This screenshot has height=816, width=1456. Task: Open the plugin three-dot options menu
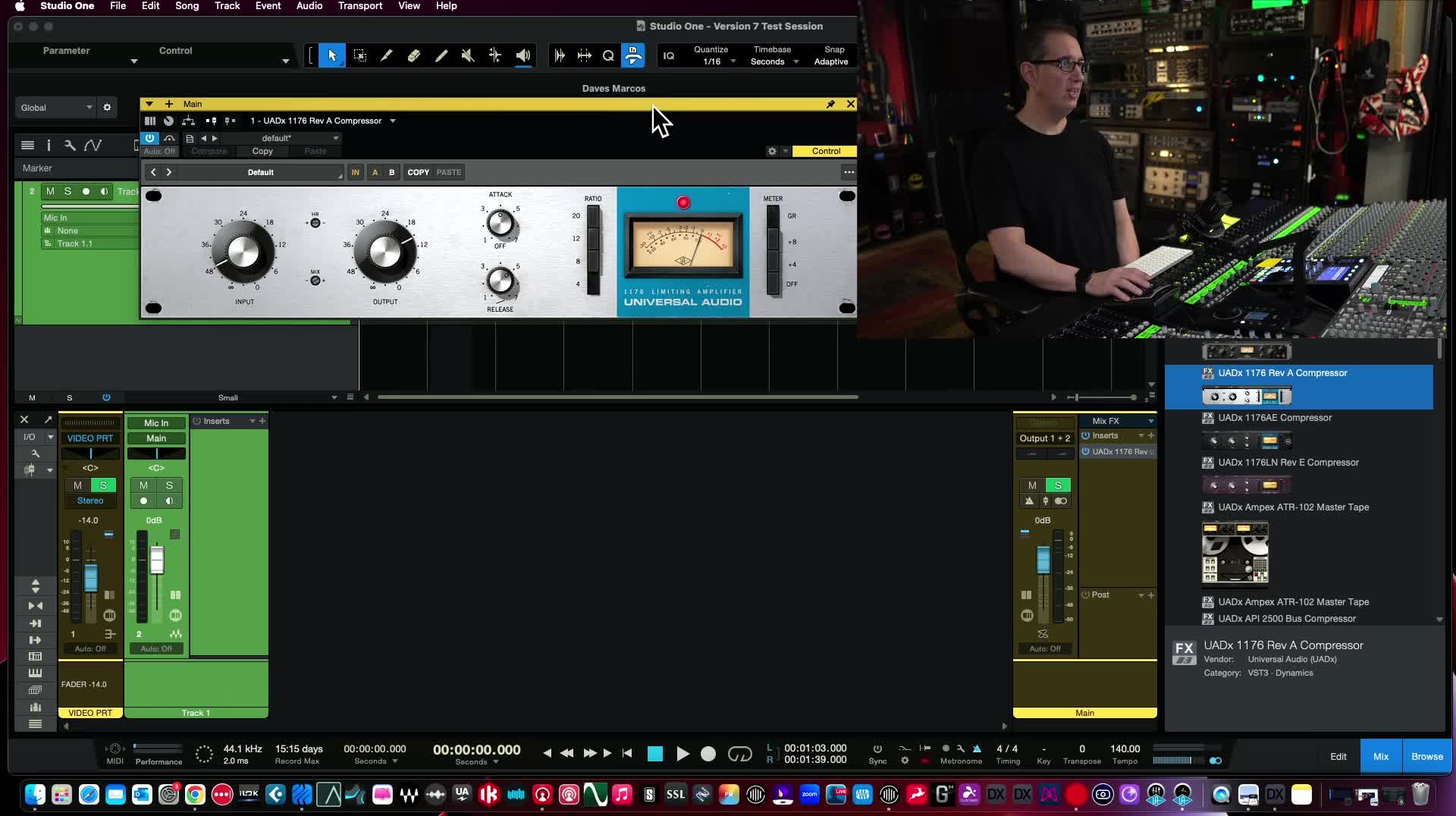point(849,172)
